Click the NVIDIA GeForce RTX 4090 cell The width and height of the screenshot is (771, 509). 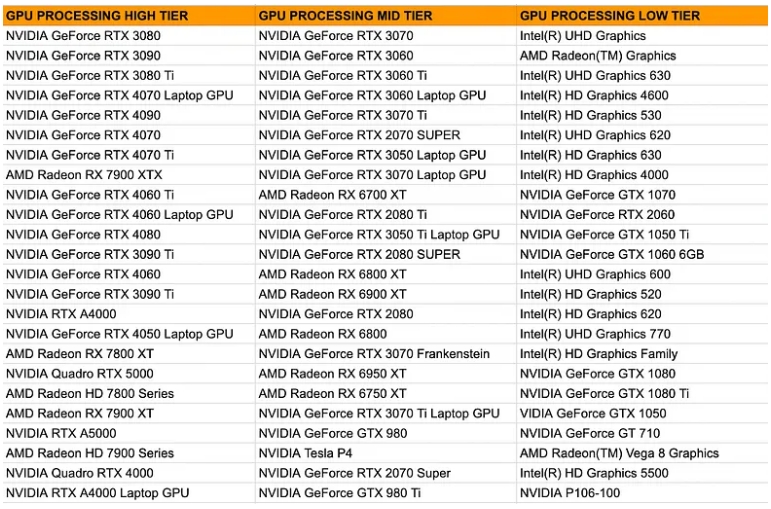[x=129, y=115]
